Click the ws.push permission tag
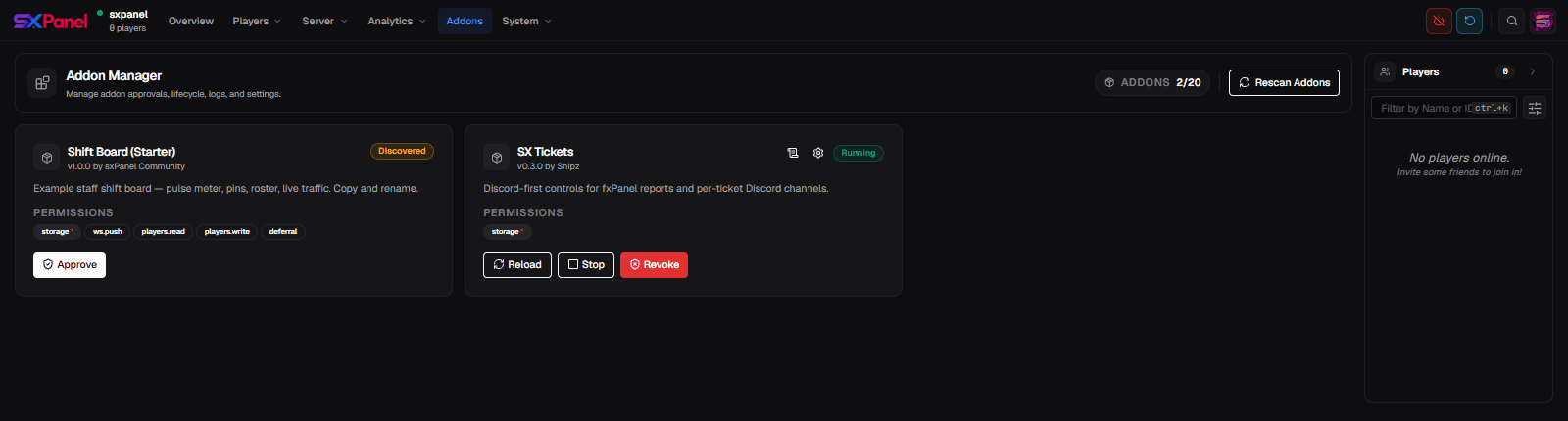Viewport: 1568px width, 421px height. [108, 232]
